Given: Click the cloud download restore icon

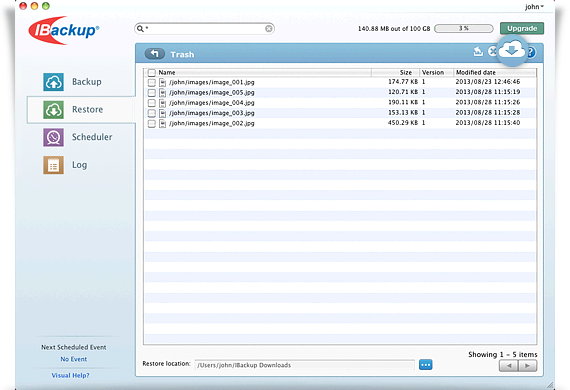Looking at the screenshot, I should [512, 50].
